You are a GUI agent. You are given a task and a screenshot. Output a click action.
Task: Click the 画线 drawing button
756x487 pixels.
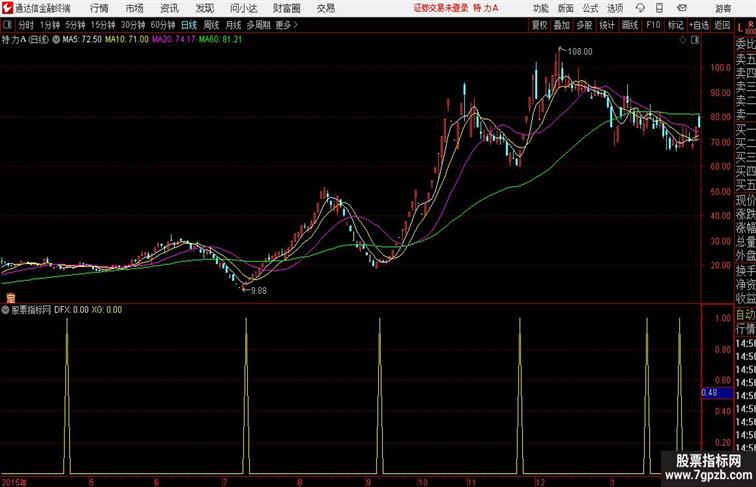click(630, 25)
